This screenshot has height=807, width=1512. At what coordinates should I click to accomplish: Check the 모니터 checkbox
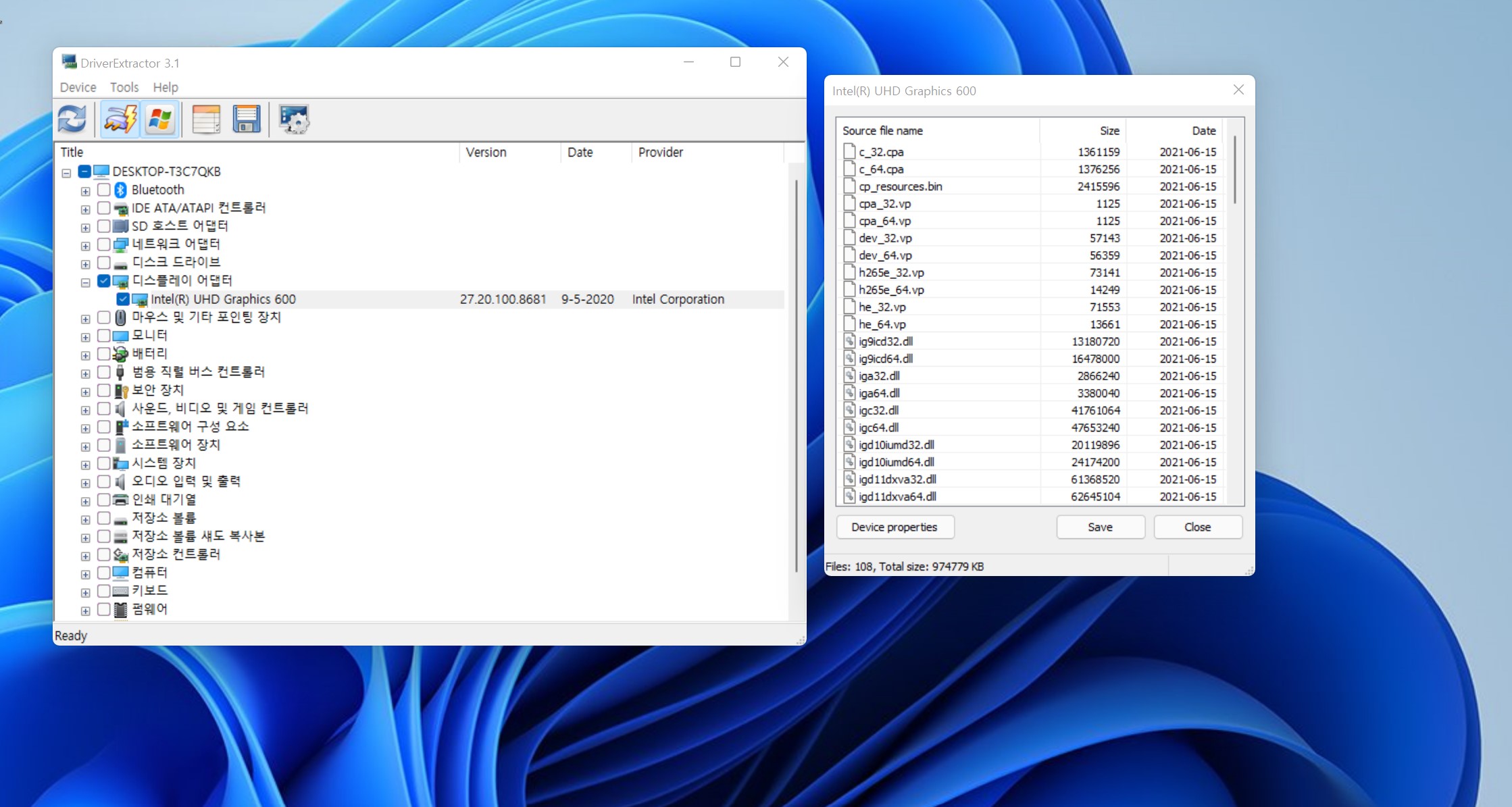click(103, 335)
